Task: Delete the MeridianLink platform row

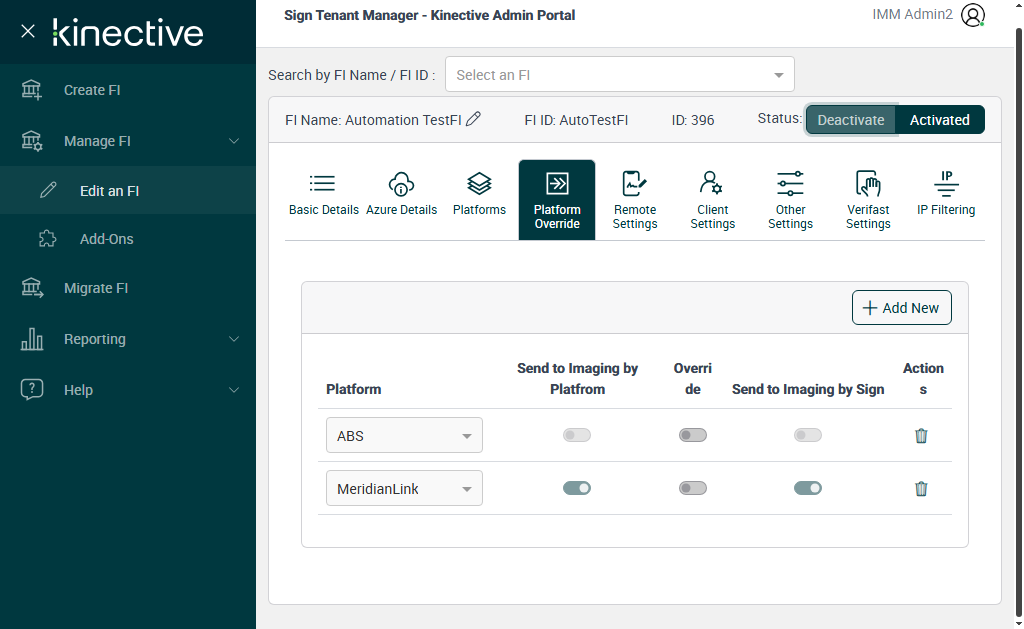Action: 921,489
